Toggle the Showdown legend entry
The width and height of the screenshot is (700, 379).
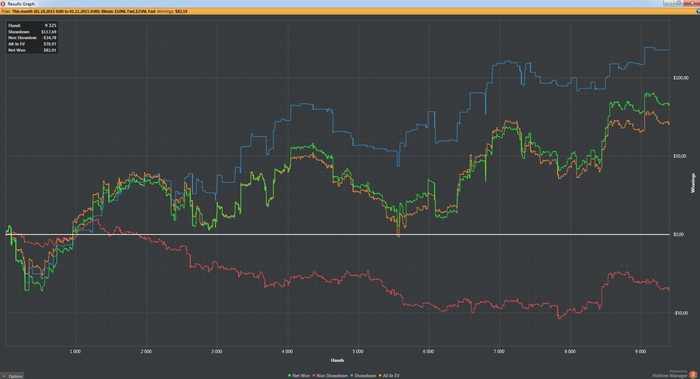(363, 376)
